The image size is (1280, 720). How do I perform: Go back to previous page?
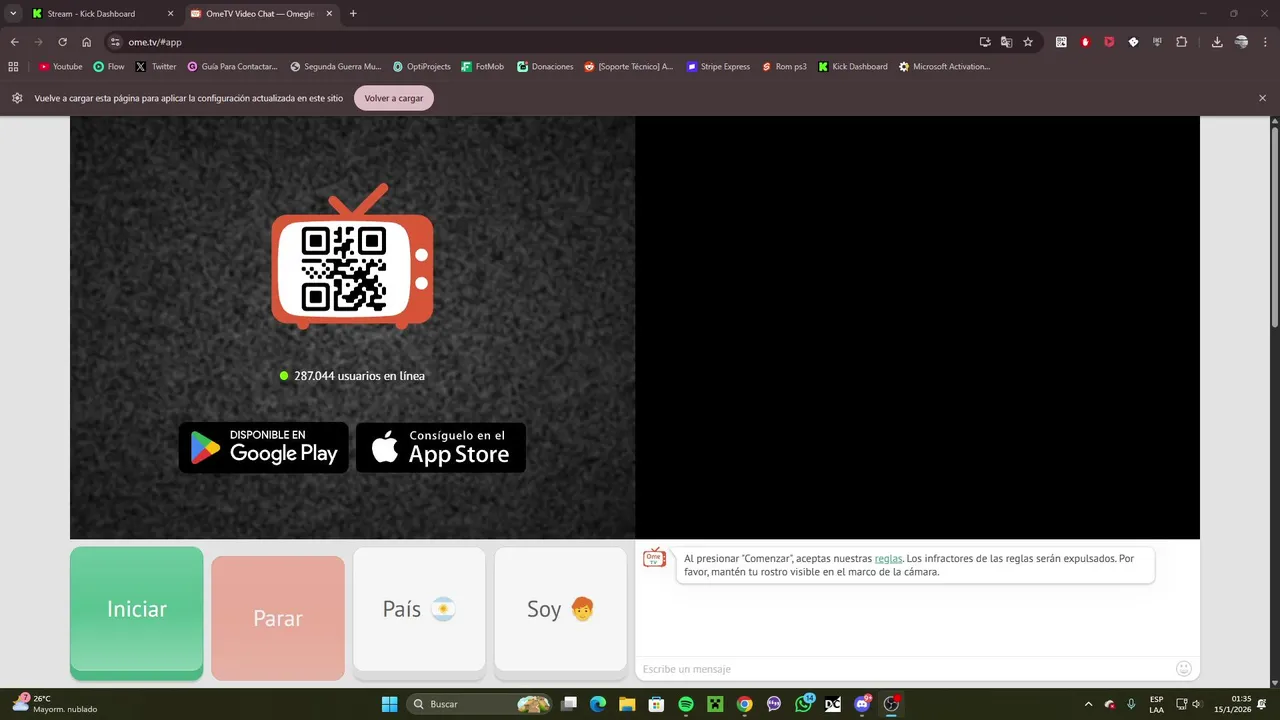15,42
